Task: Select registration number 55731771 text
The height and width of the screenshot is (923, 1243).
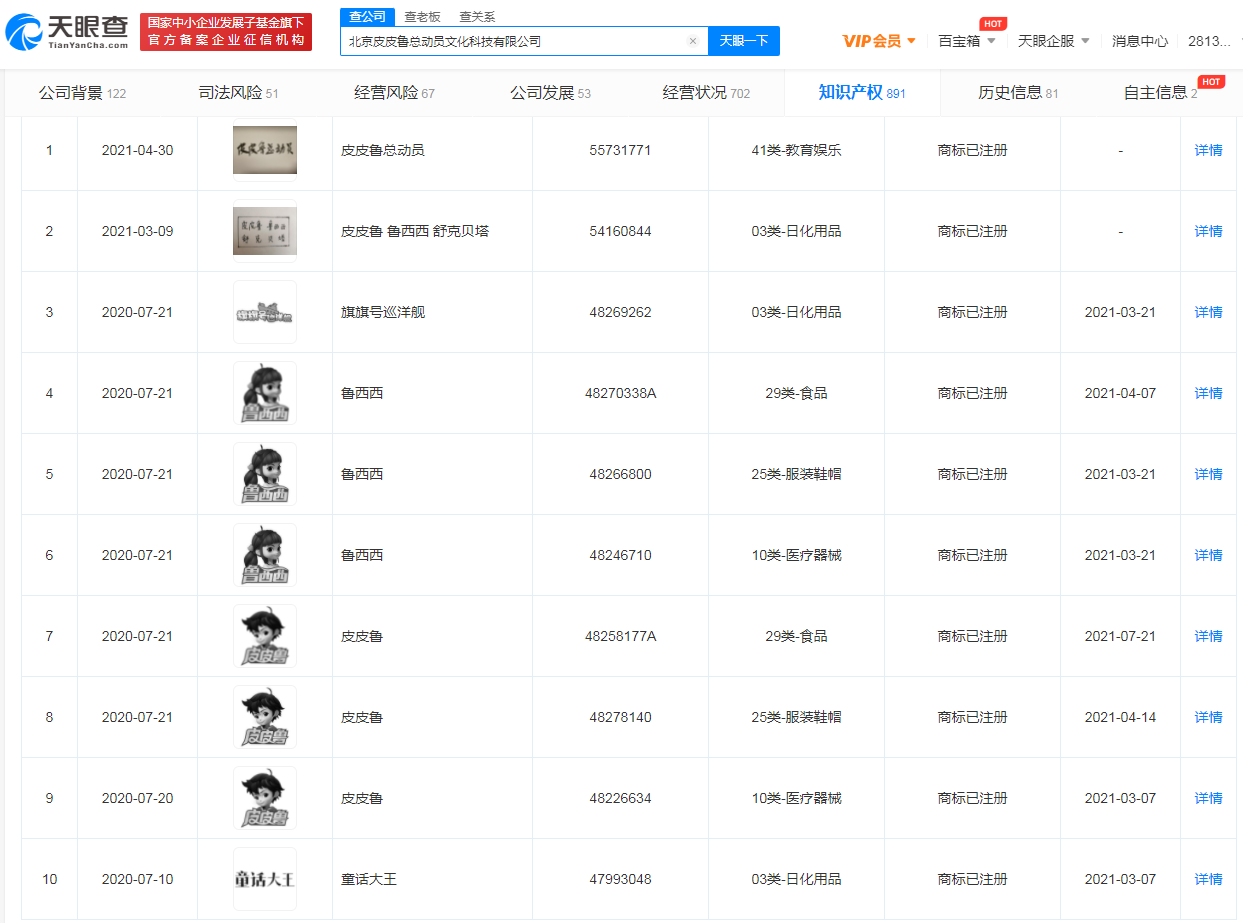Action: coord(620,150)
